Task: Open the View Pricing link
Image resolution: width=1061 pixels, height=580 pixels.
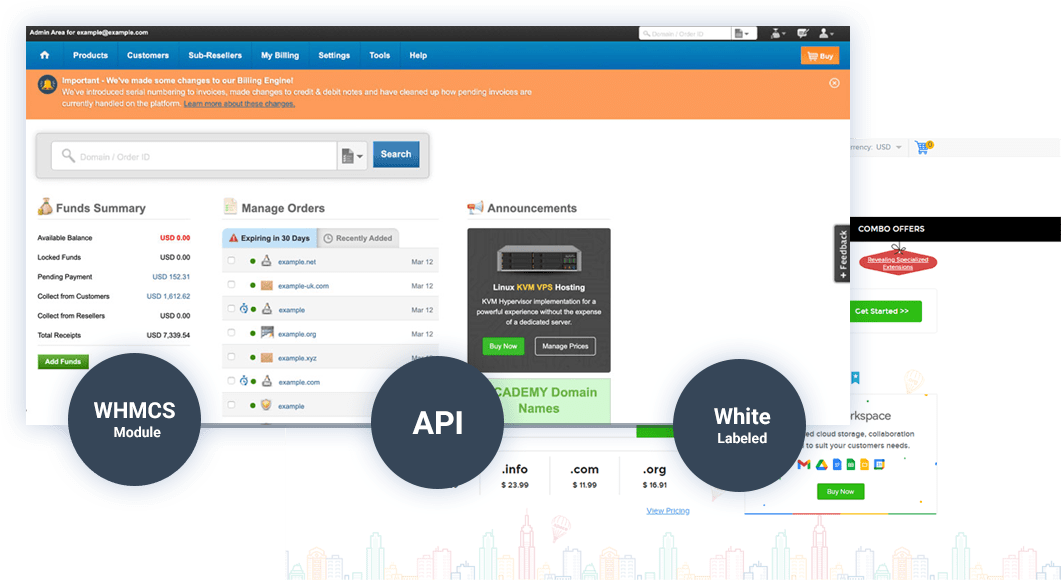Action: point(668,510)
